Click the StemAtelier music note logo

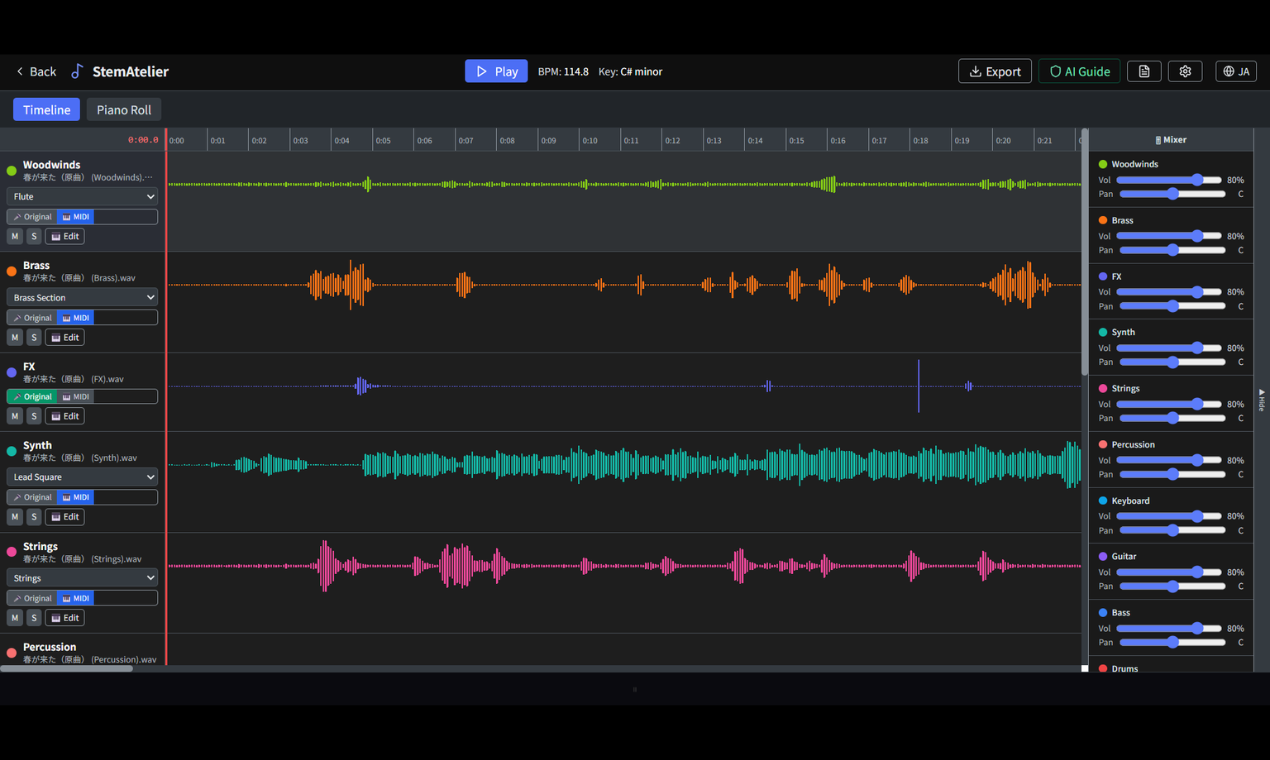(x=77, y=71)
